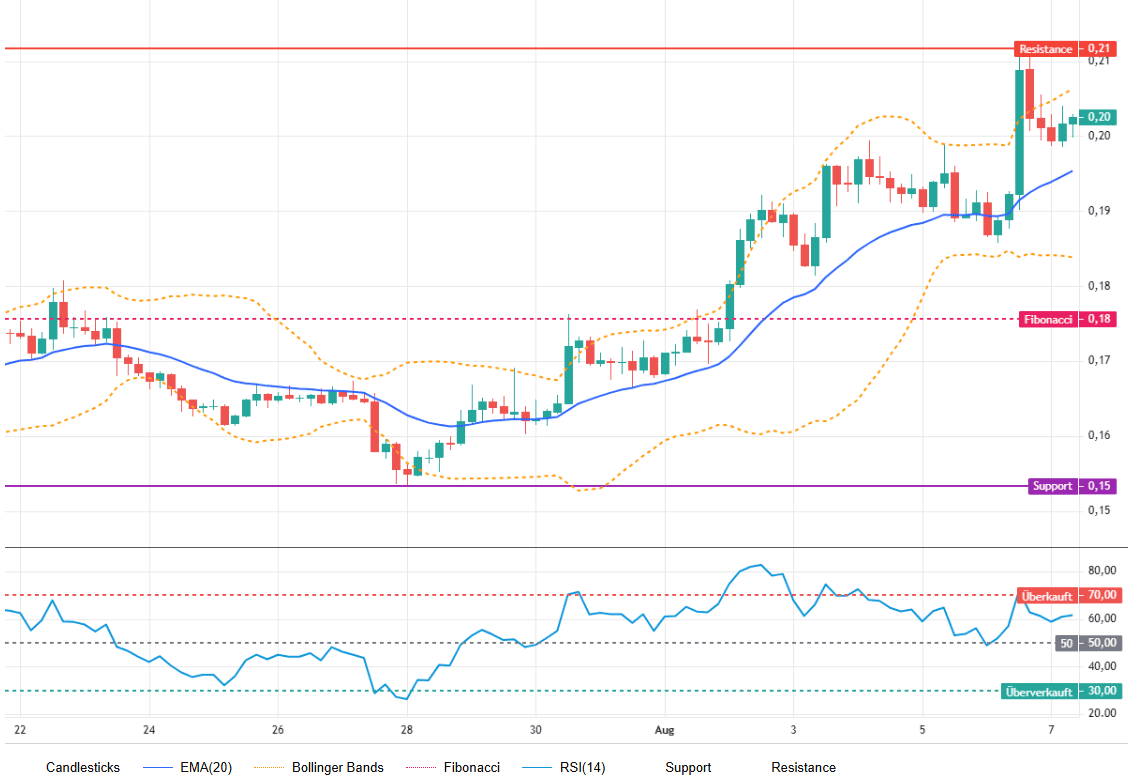
Task: Click the 30 date axis label
Action: [x=536, y=730]
